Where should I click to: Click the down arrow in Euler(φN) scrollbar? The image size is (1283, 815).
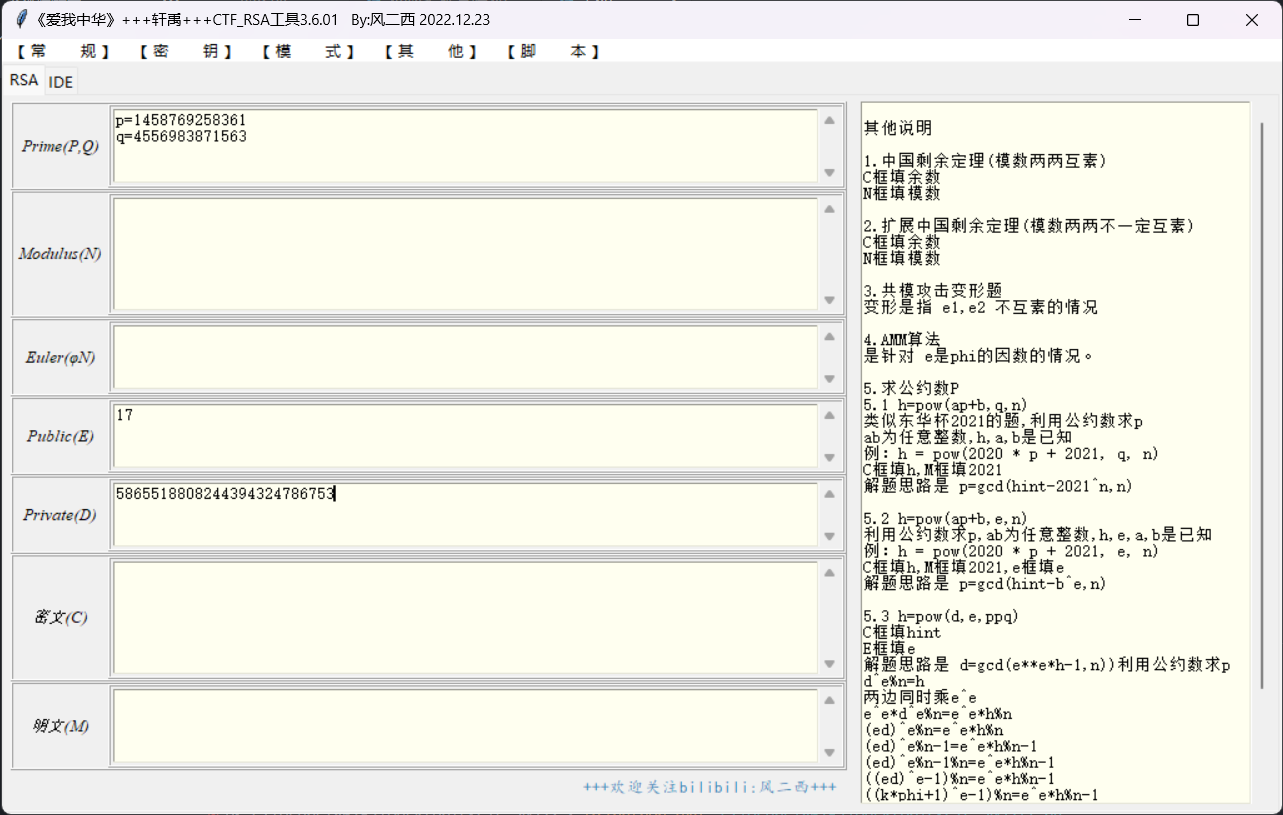(829, 378)
